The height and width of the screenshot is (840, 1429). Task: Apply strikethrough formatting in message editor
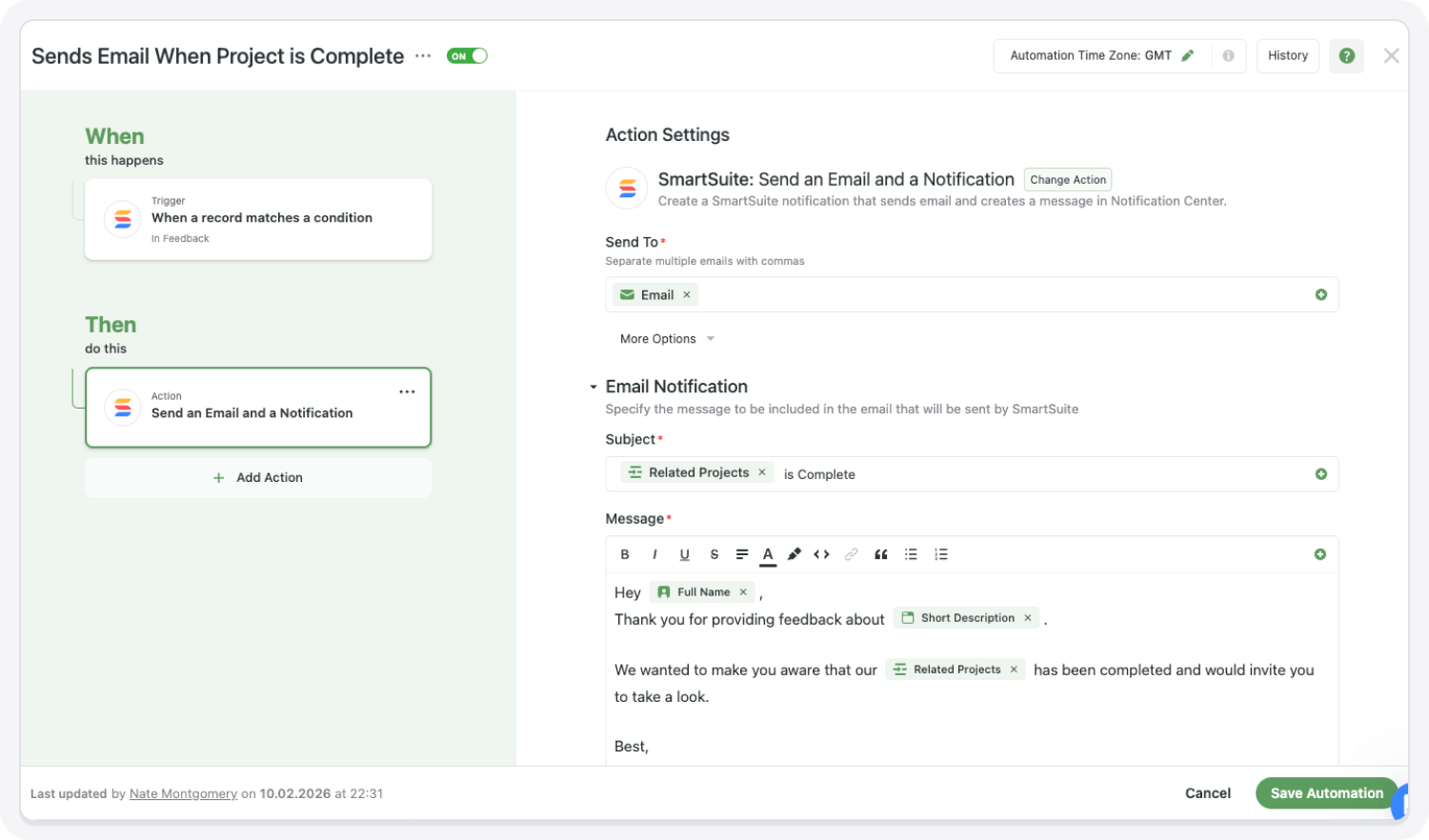point(714,554)
